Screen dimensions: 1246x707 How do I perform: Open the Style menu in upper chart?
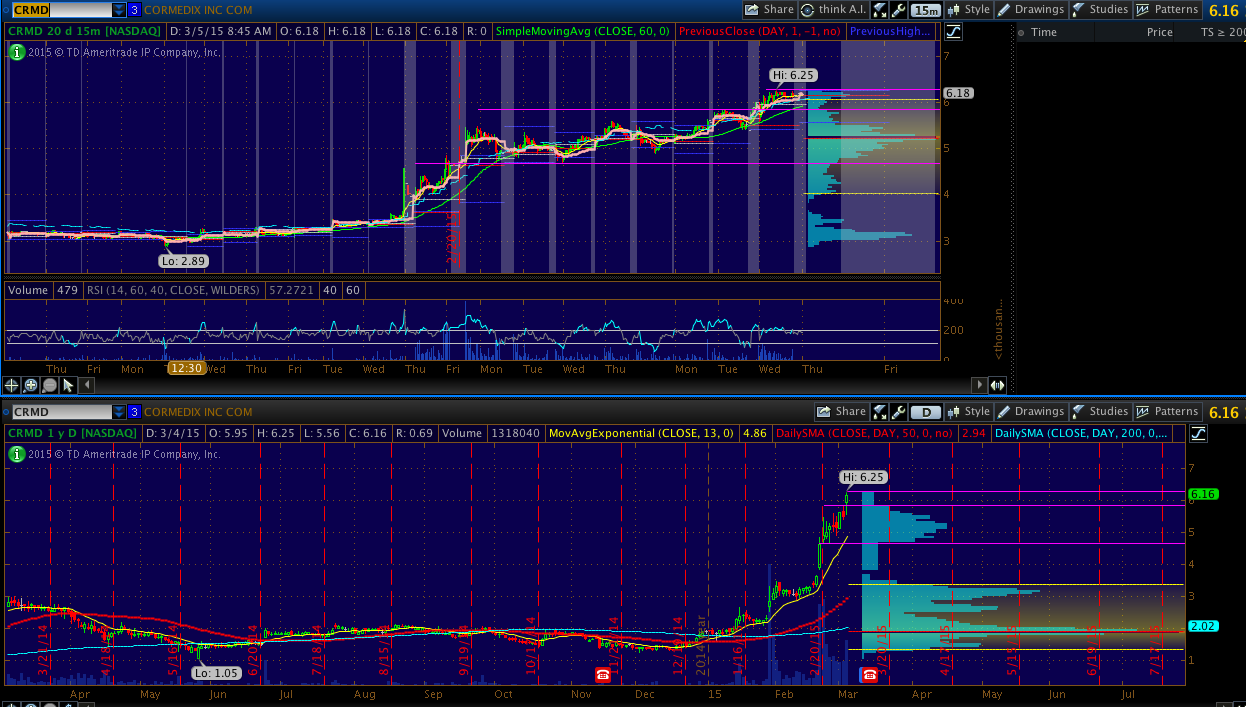pyautogui.click(x=968, y=10)
